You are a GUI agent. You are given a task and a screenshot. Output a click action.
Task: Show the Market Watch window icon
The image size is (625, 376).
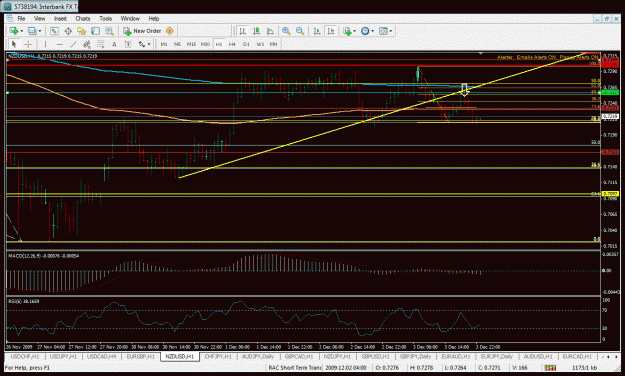pyautogui.click(x=54, y=31)
